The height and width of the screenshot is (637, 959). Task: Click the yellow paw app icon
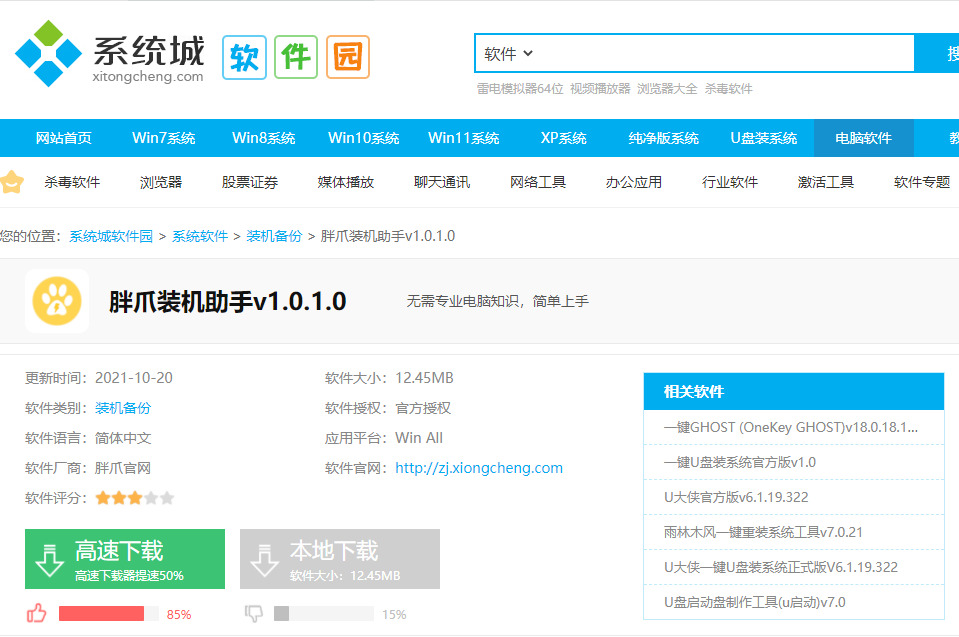click(x=57, y=301)
